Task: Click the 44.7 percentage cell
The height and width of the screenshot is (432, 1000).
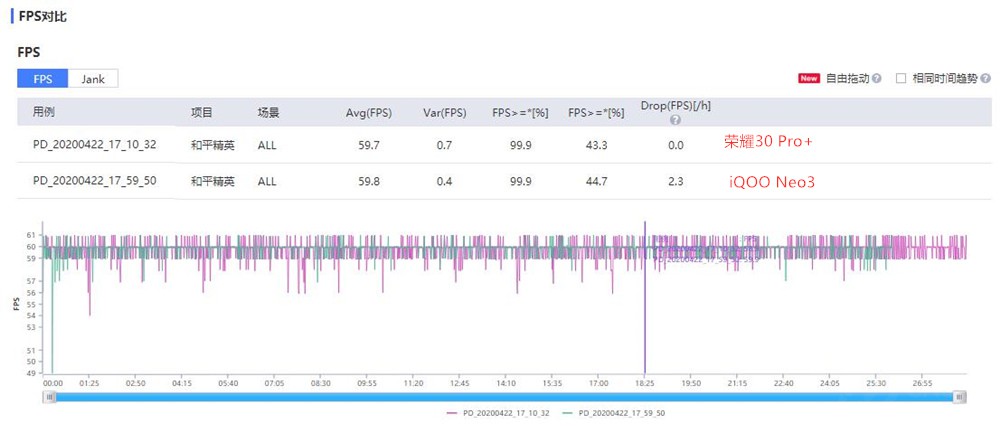Action: 596,181
